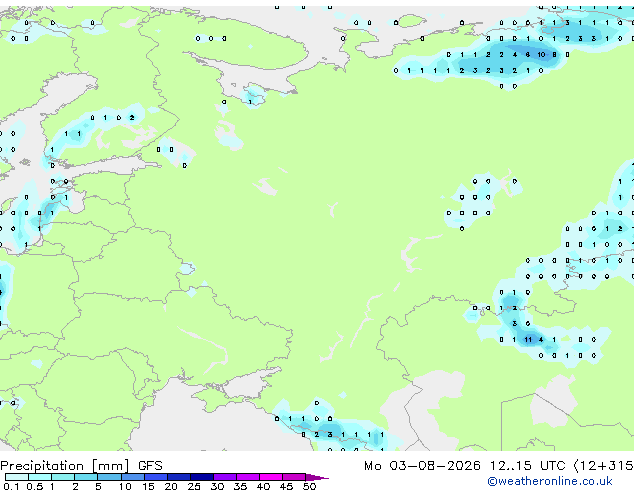Select legend label '30'

coord(218,486)
